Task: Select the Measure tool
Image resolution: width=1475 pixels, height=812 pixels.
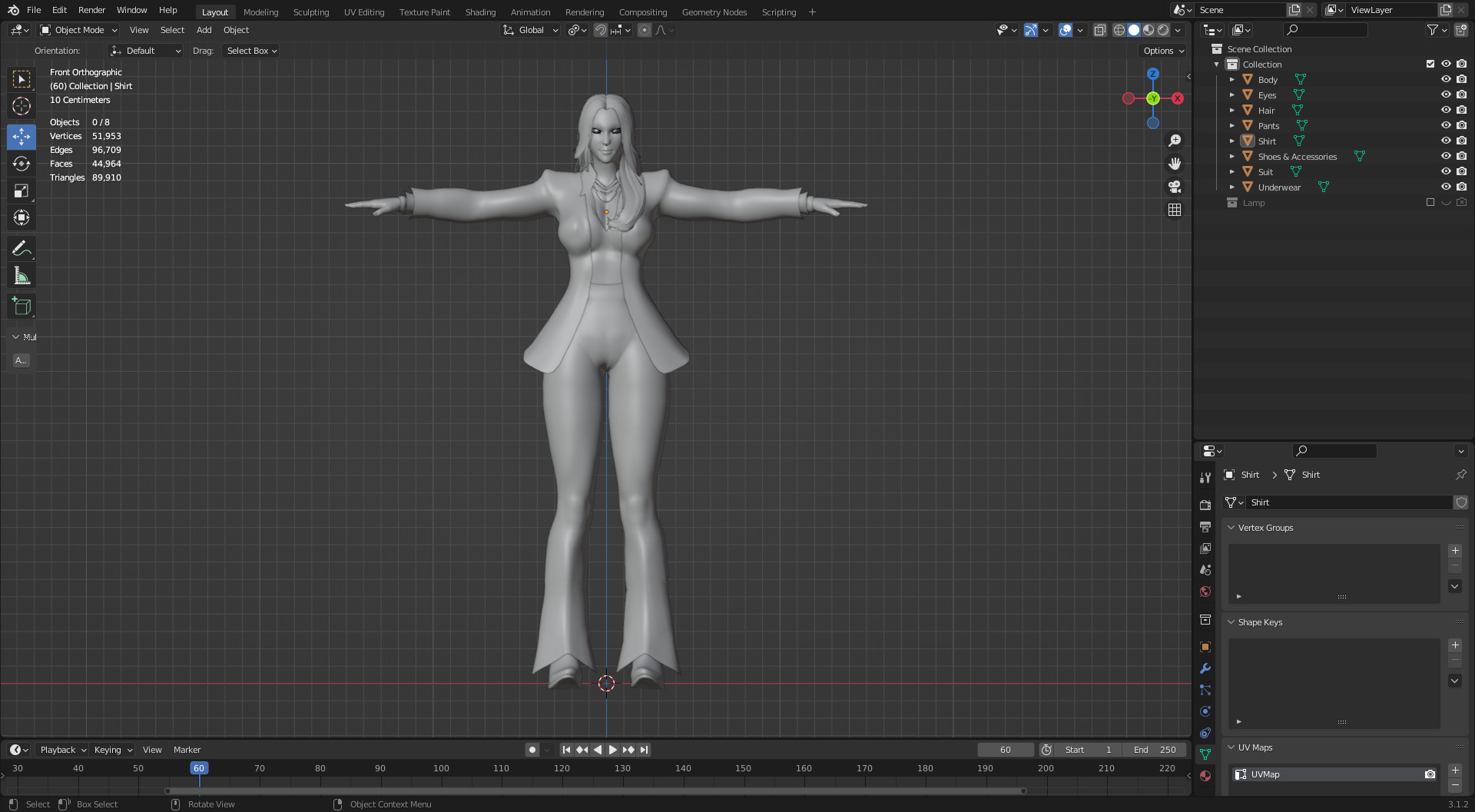Action: 22,276
